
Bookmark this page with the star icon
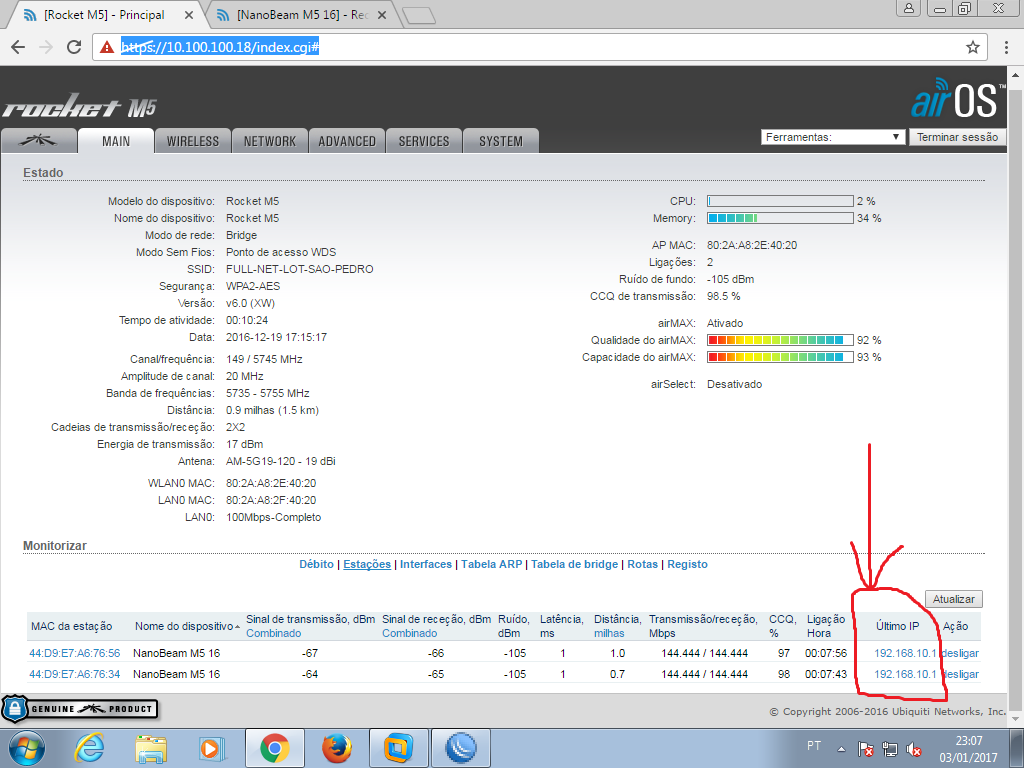(x=973, y=47)
